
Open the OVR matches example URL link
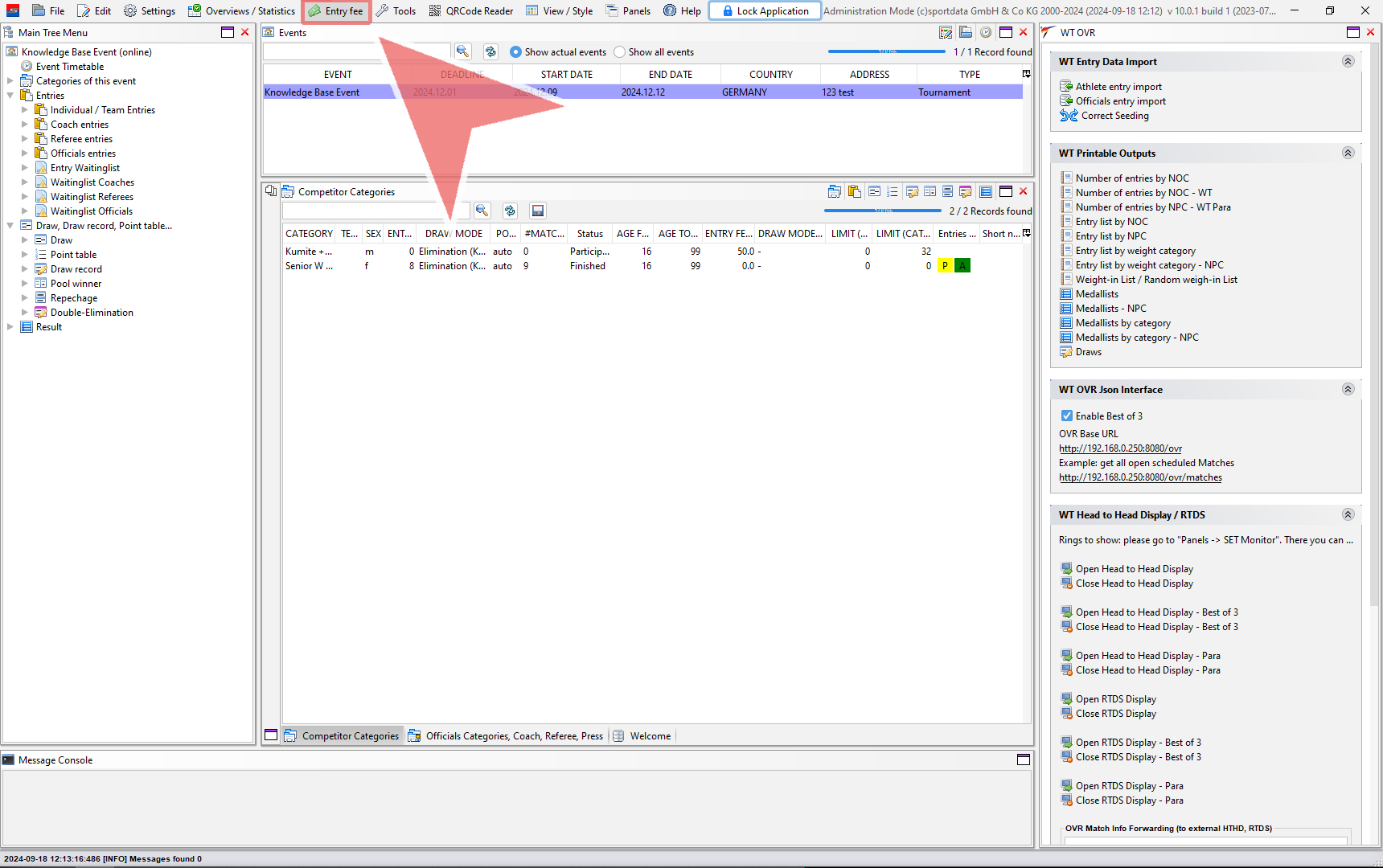click(1139, 477)
